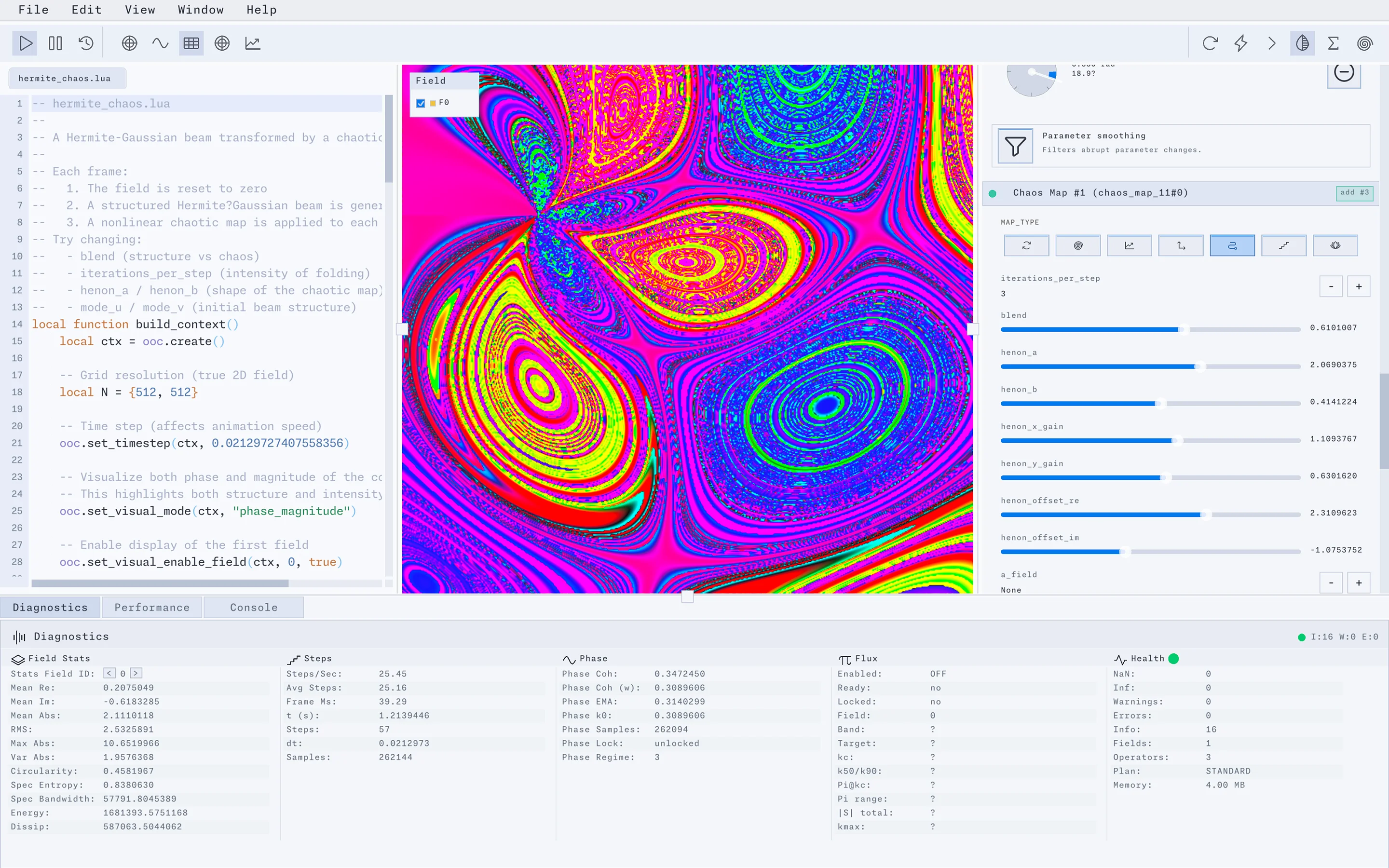The width and height of the screenshot is (1389, 868).
Task: Click the blend slider track
Action: click(x=1150, y=329)
